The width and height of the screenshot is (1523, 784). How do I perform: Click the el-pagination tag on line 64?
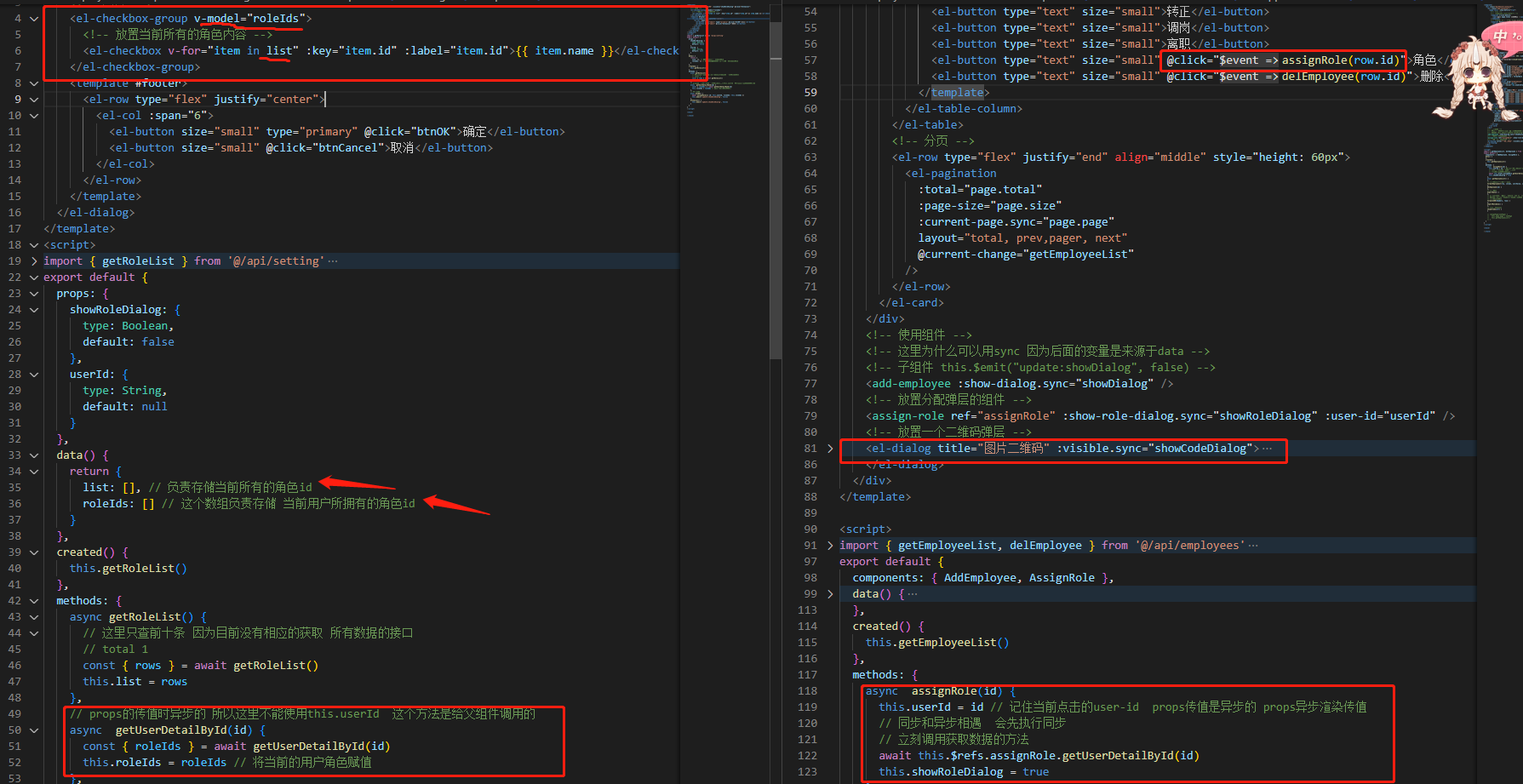click(951, 174)
